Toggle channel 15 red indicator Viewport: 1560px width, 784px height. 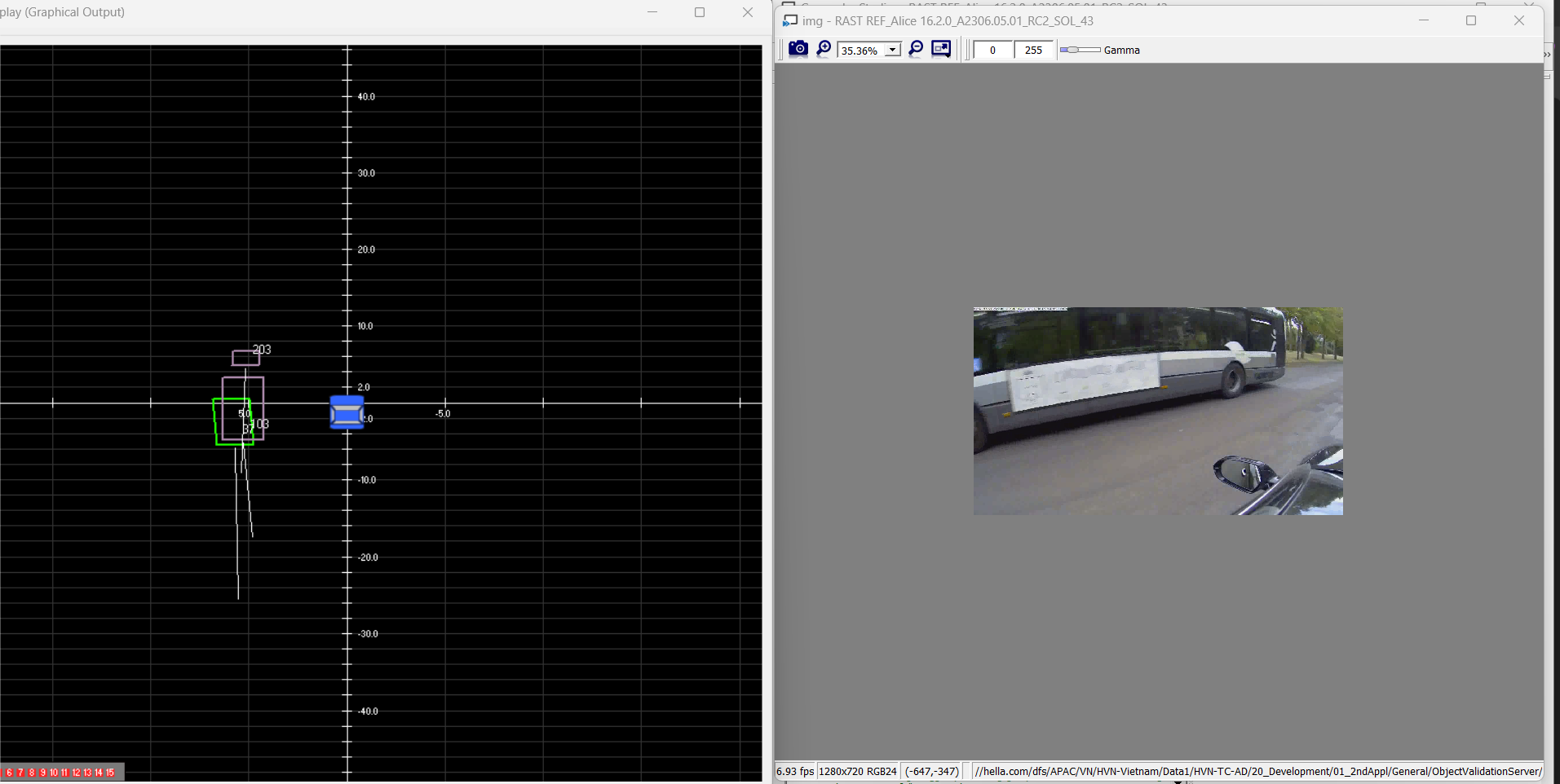click(x=110, y=773)
